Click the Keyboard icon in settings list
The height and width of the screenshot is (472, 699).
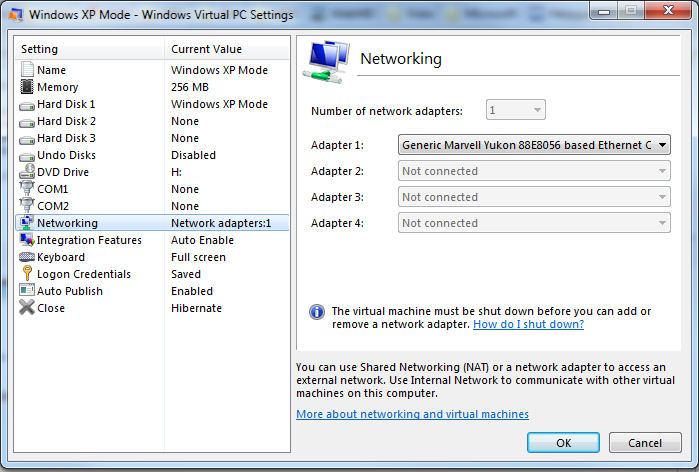(27, 257)
